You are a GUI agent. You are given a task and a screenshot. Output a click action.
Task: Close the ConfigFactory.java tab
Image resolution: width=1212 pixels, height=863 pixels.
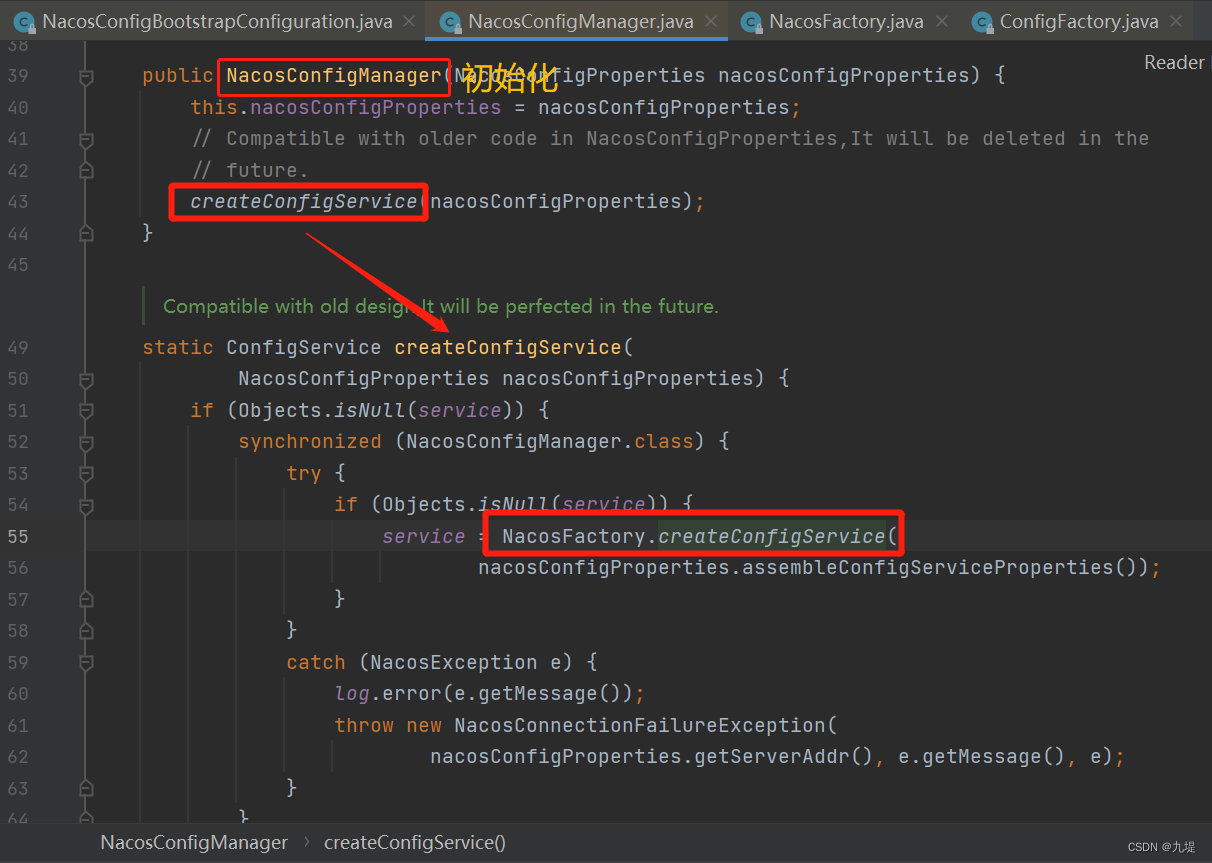(x=1176, y=21)
